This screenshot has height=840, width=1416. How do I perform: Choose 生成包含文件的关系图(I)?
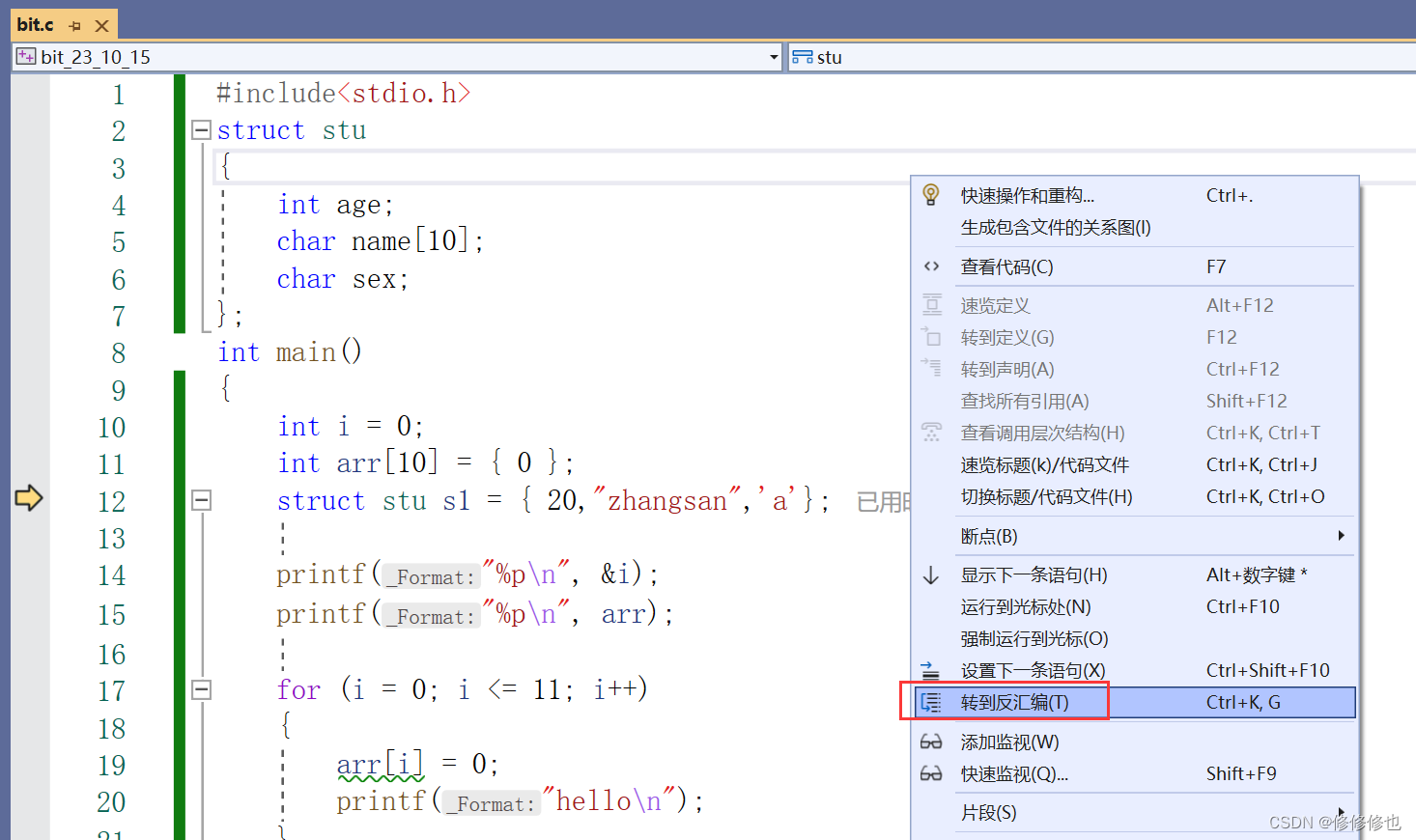point(1135,227)
